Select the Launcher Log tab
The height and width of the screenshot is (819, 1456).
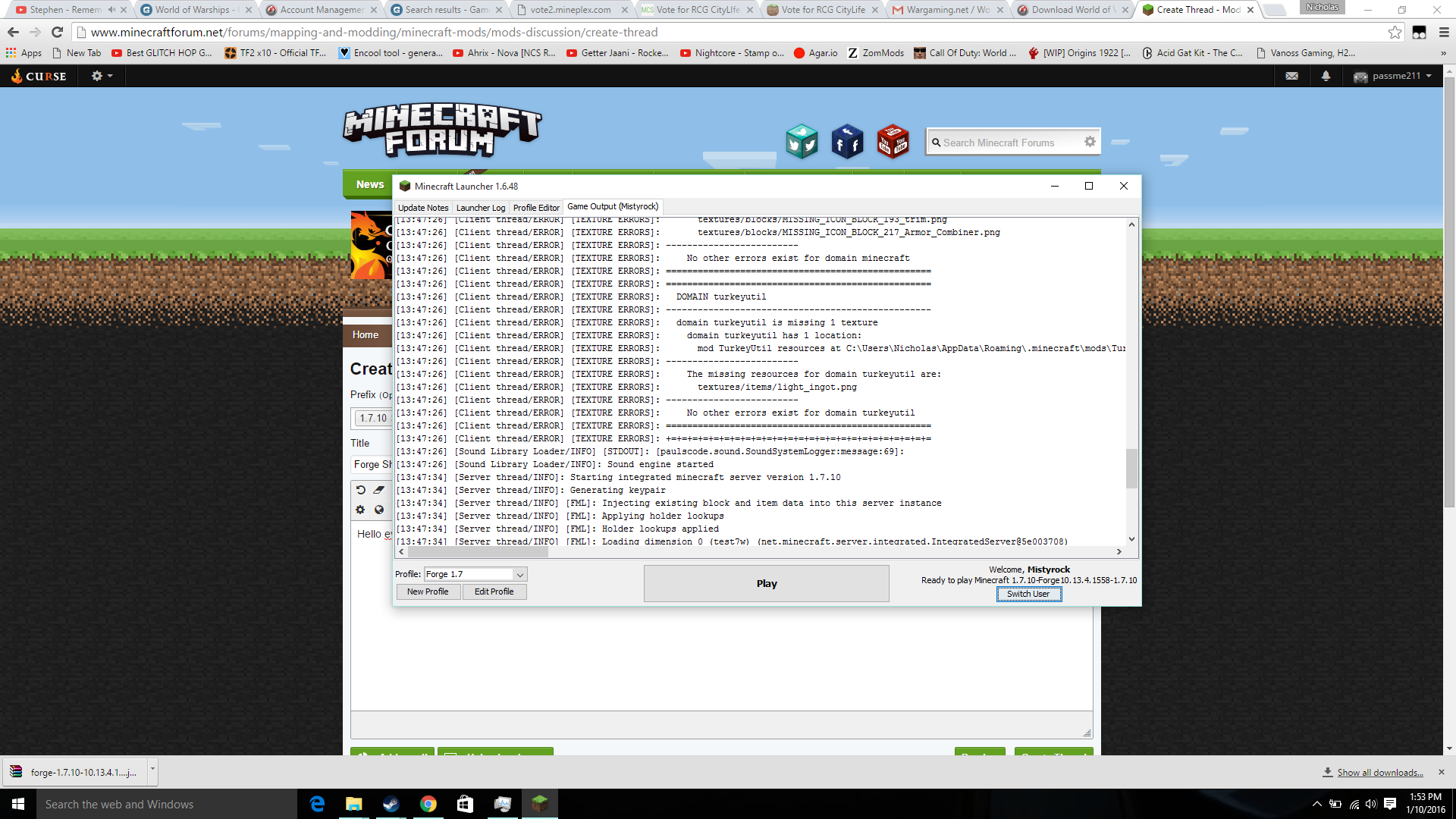click(x=480, y=206)
